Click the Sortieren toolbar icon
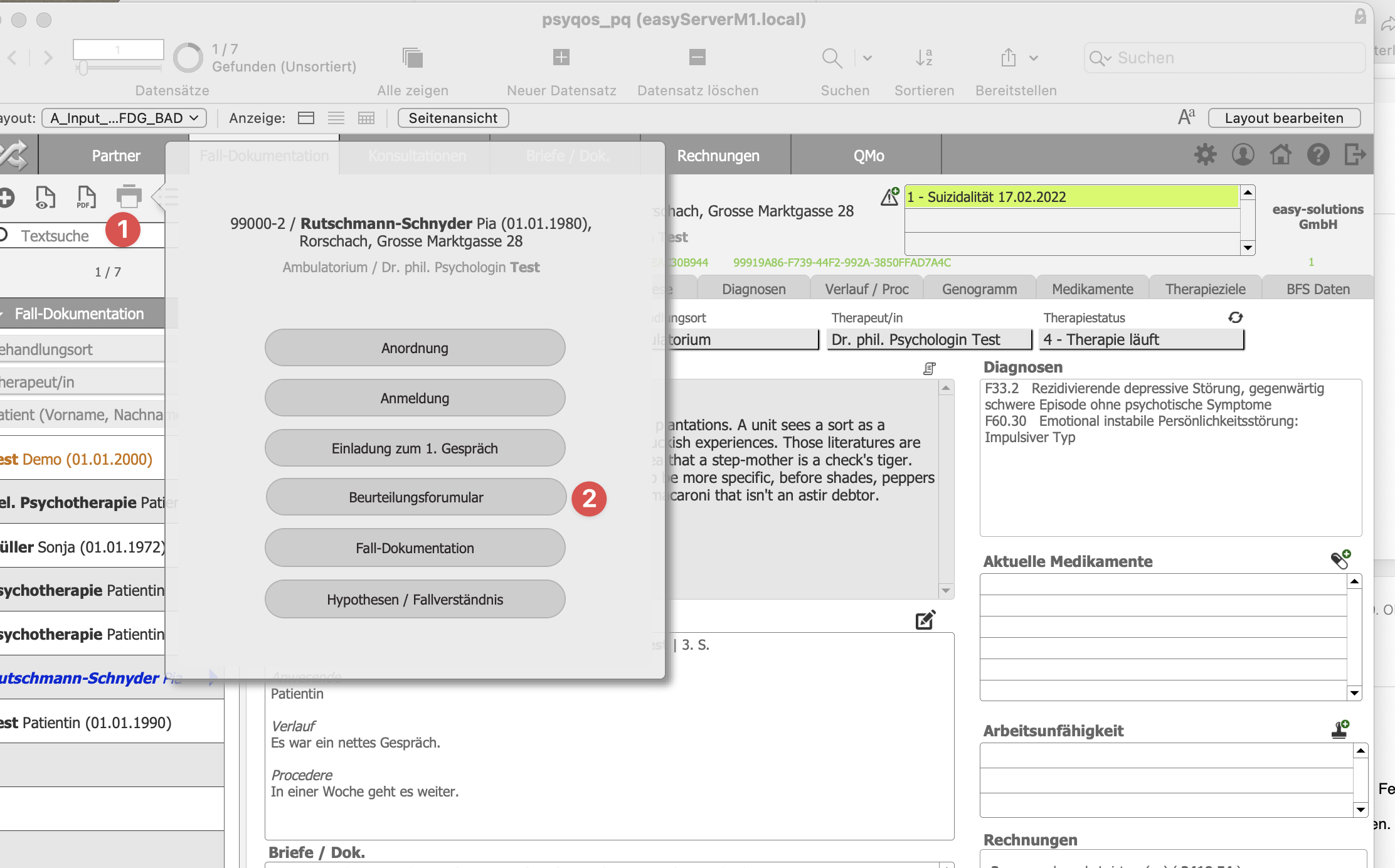 924,58
